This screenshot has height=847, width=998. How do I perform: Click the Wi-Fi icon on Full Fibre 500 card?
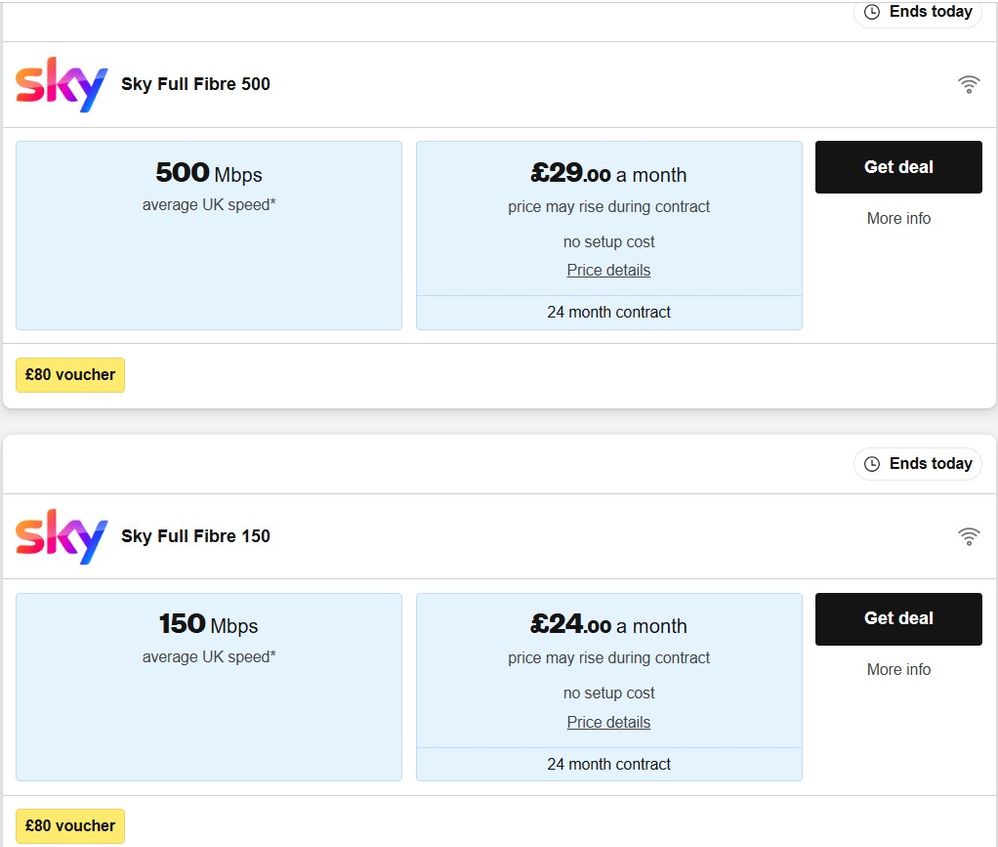coord(969,85)
